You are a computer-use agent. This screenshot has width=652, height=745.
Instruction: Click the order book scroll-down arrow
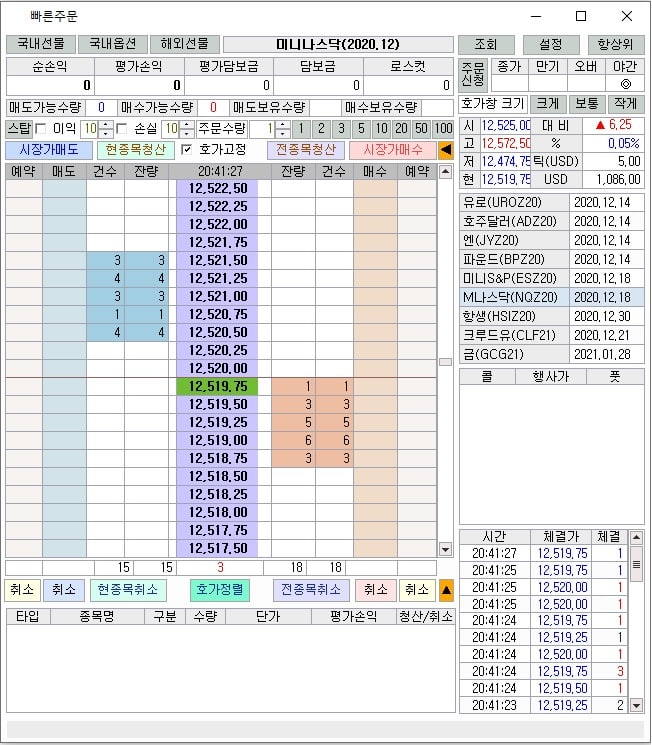coord(445,550)
